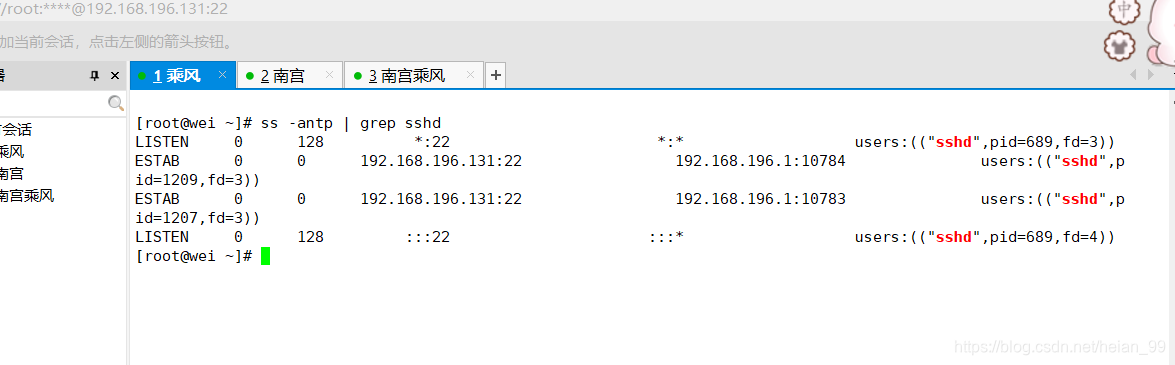Pin the session manager panel
This screenshot has height=365, width=1175.
click(x=94, y=76)
